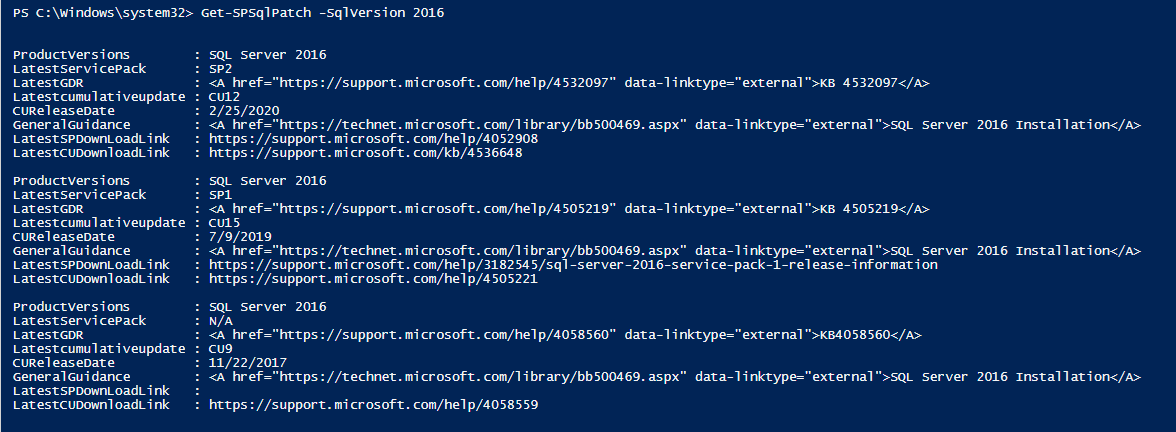Viewport: 1176px width, 432px height.
Task: Open the support.microsoft.com/kb/4536648 link
Action: 365,153
